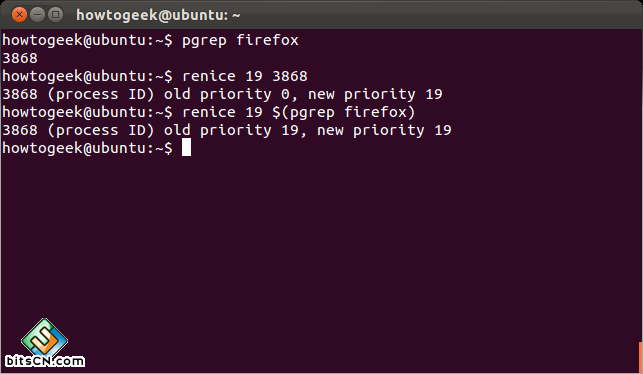The image size is (643, 374).
Task: Click the empty dark terminal area below the prompt
Action: (x=322, y=246)
